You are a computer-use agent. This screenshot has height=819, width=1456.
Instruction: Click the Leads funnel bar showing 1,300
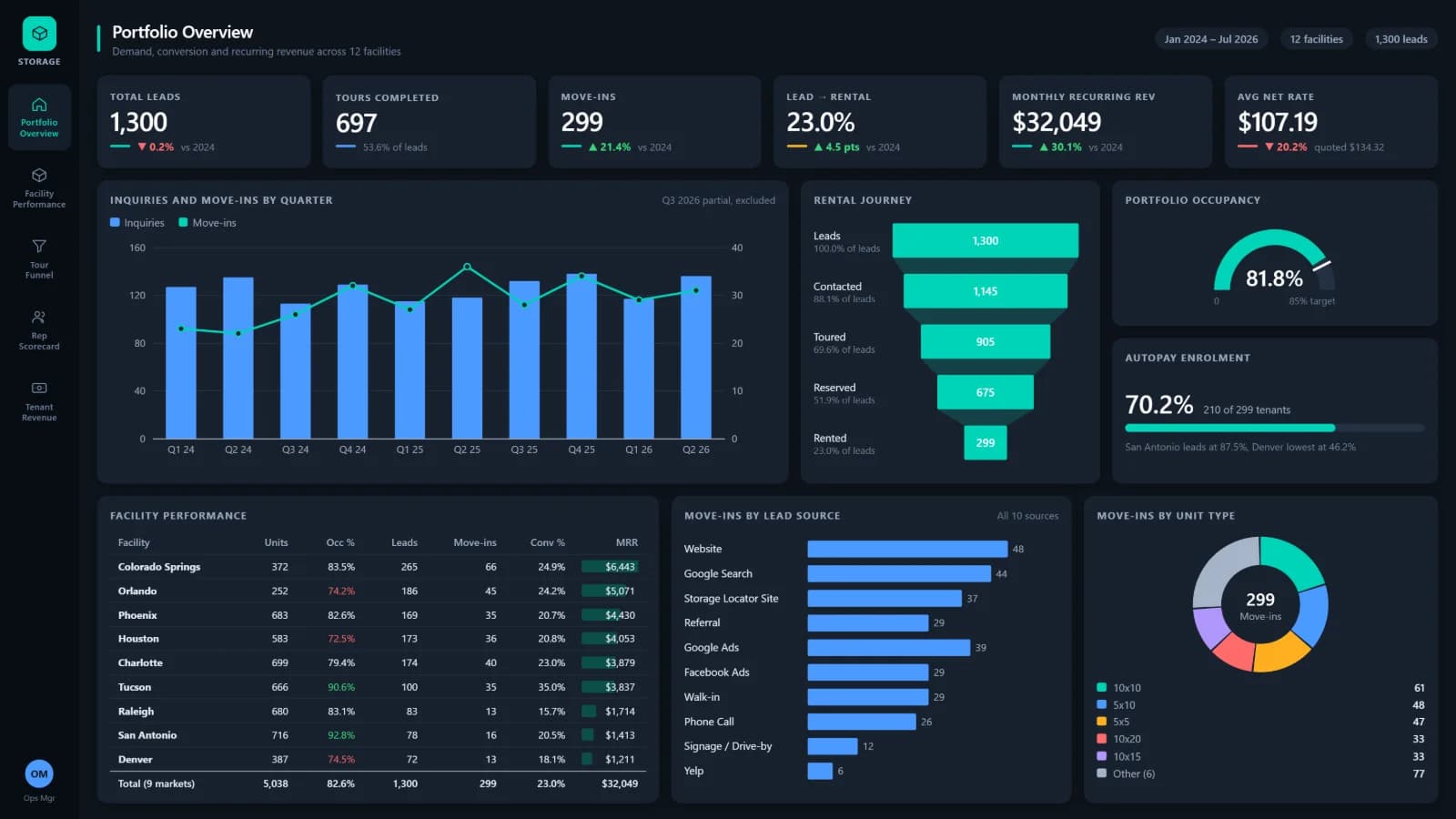click(x=986, y=241)
